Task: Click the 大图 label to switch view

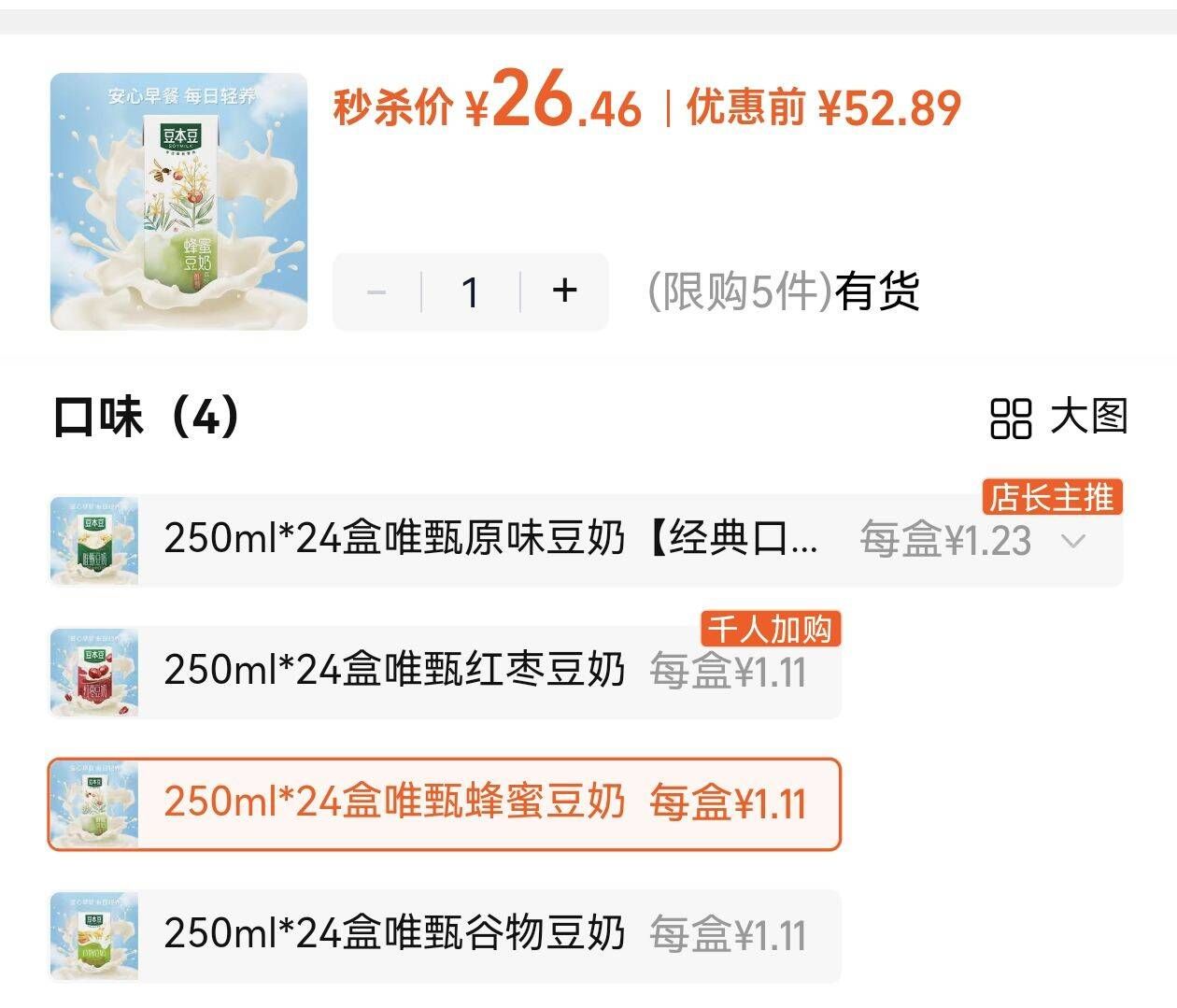Action: [x=1088, y=420]
